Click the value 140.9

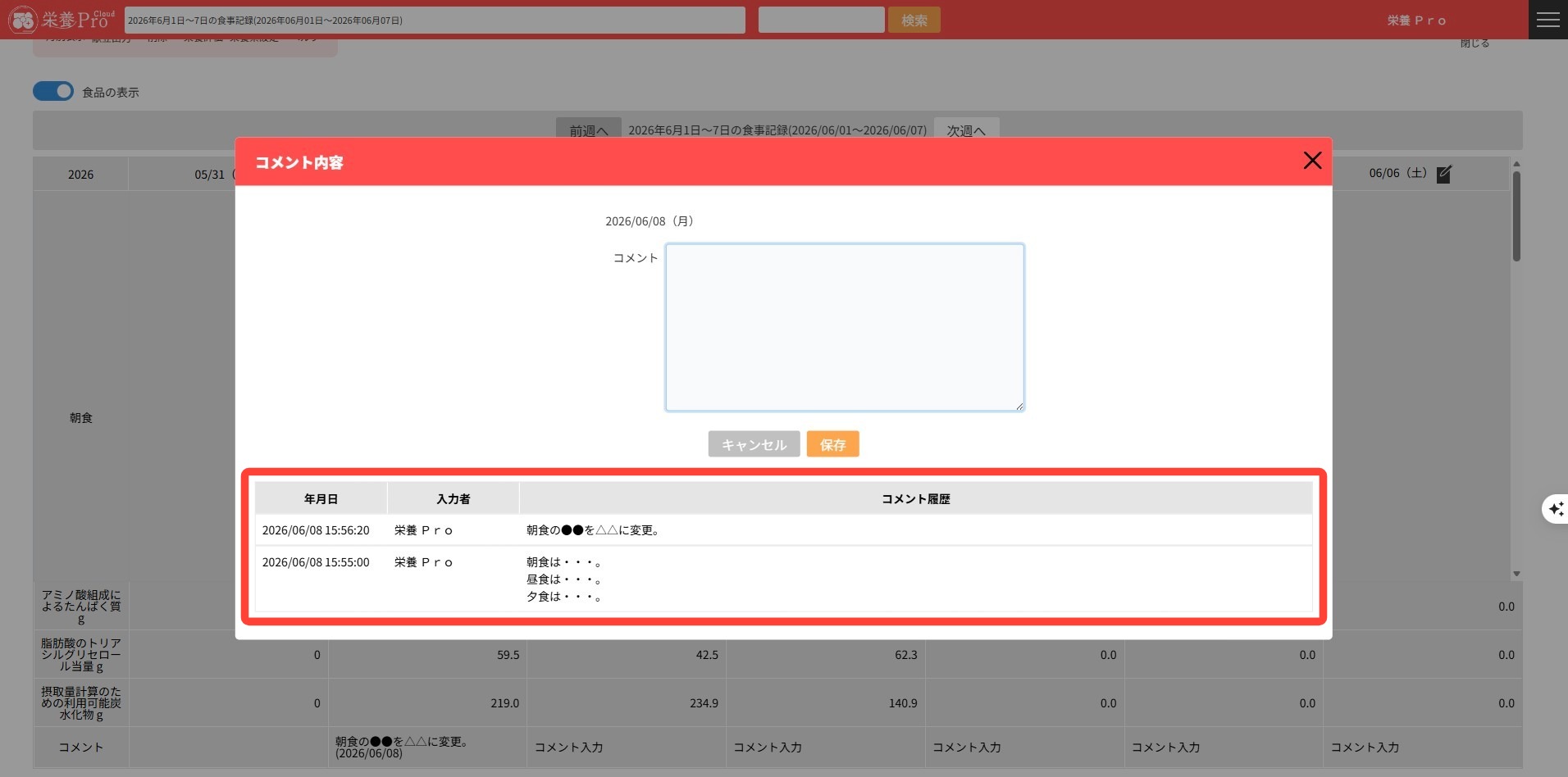(902, 703)
